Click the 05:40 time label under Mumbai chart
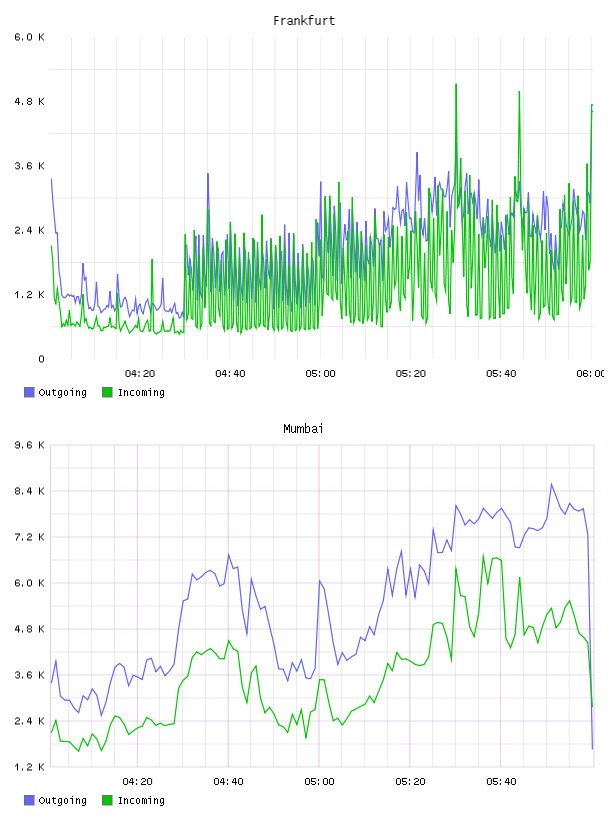Viewport: 608px width, 816px height. [x=501, y=782]
